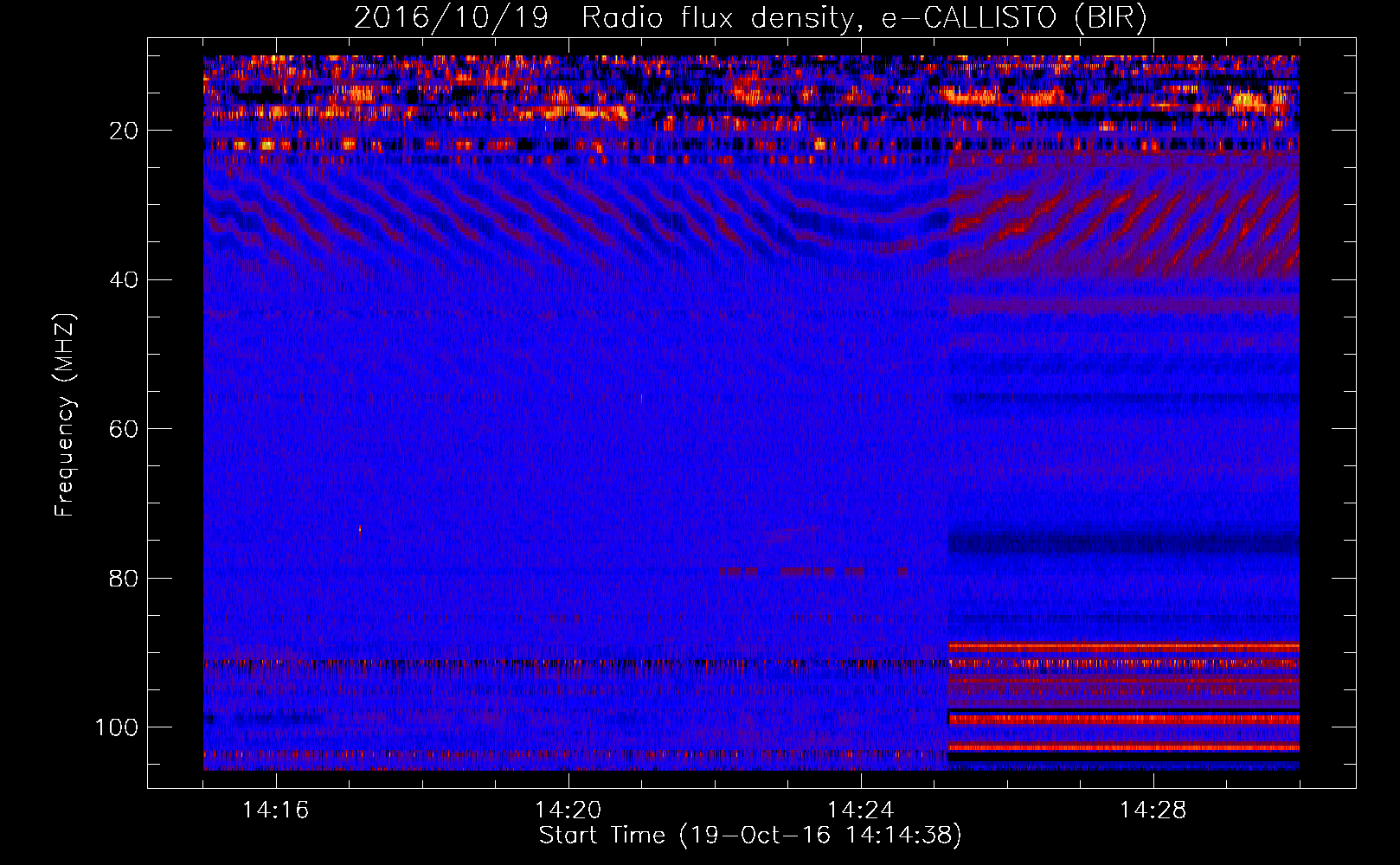Image resolution: width=1400 pixels, height=865 pixels.
Task: Click the '100' frequency tick label
Action: tap(117, 727)
